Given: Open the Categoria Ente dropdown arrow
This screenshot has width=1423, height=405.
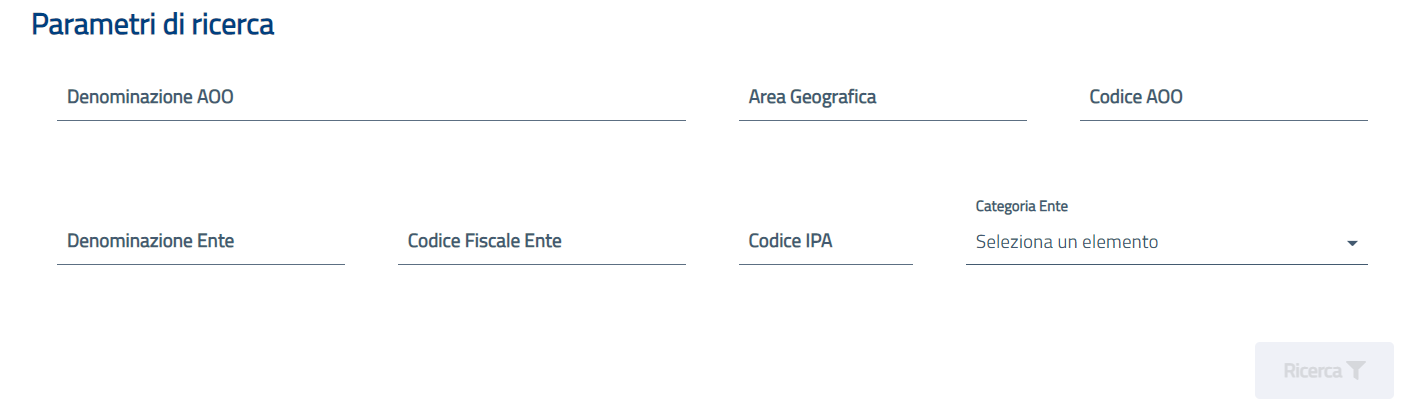Looking at the screenshot, I should 1352,243.
